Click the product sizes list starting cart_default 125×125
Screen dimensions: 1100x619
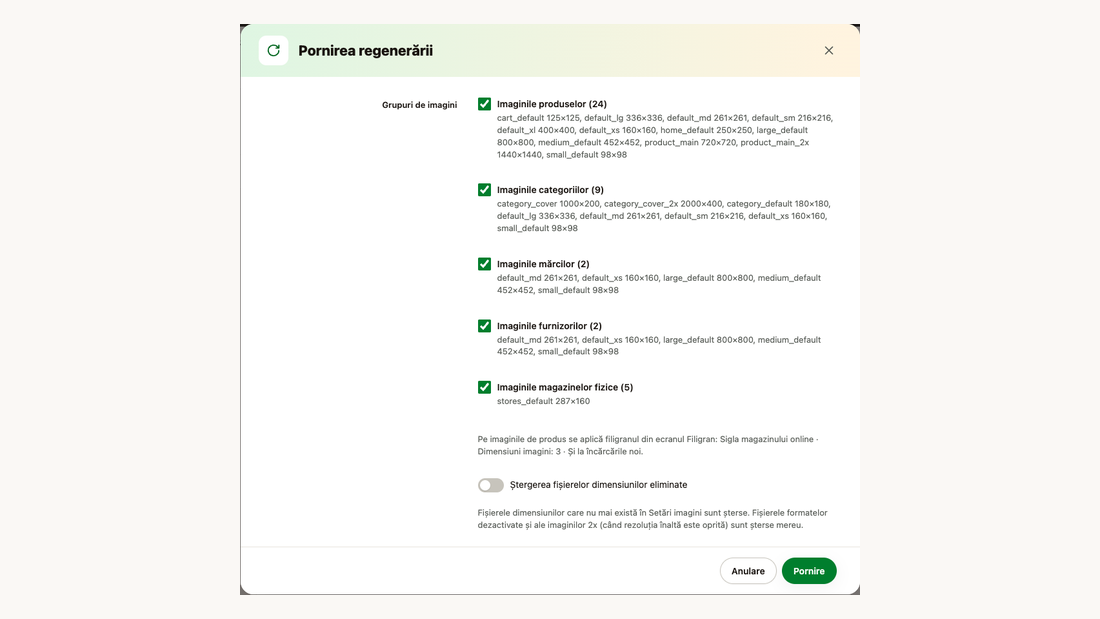(665, 136)
